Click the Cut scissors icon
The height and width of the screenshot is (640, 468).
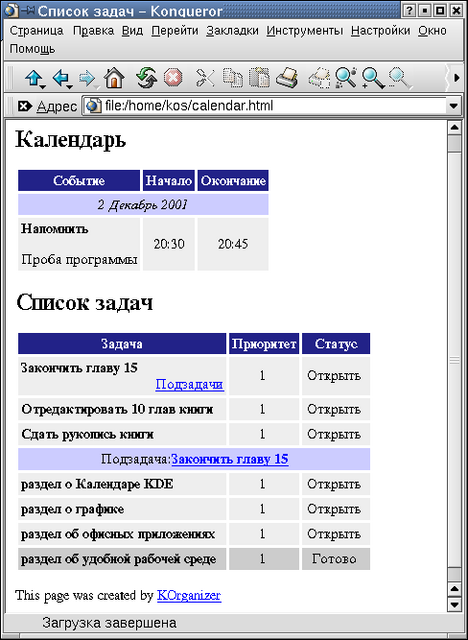coord(205,78)
